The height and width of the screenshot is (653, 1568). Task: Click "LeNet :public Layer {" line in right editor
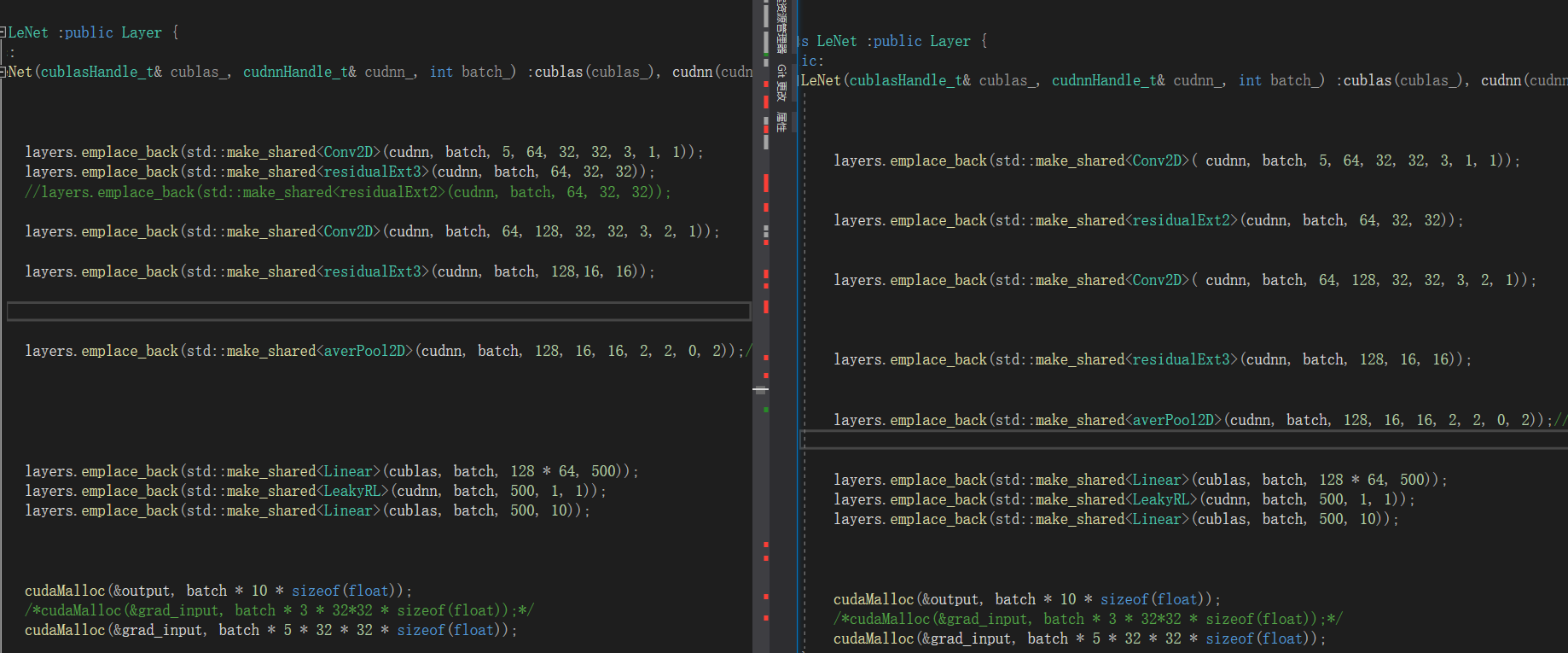pyautogui.click(x=892, y=41)
